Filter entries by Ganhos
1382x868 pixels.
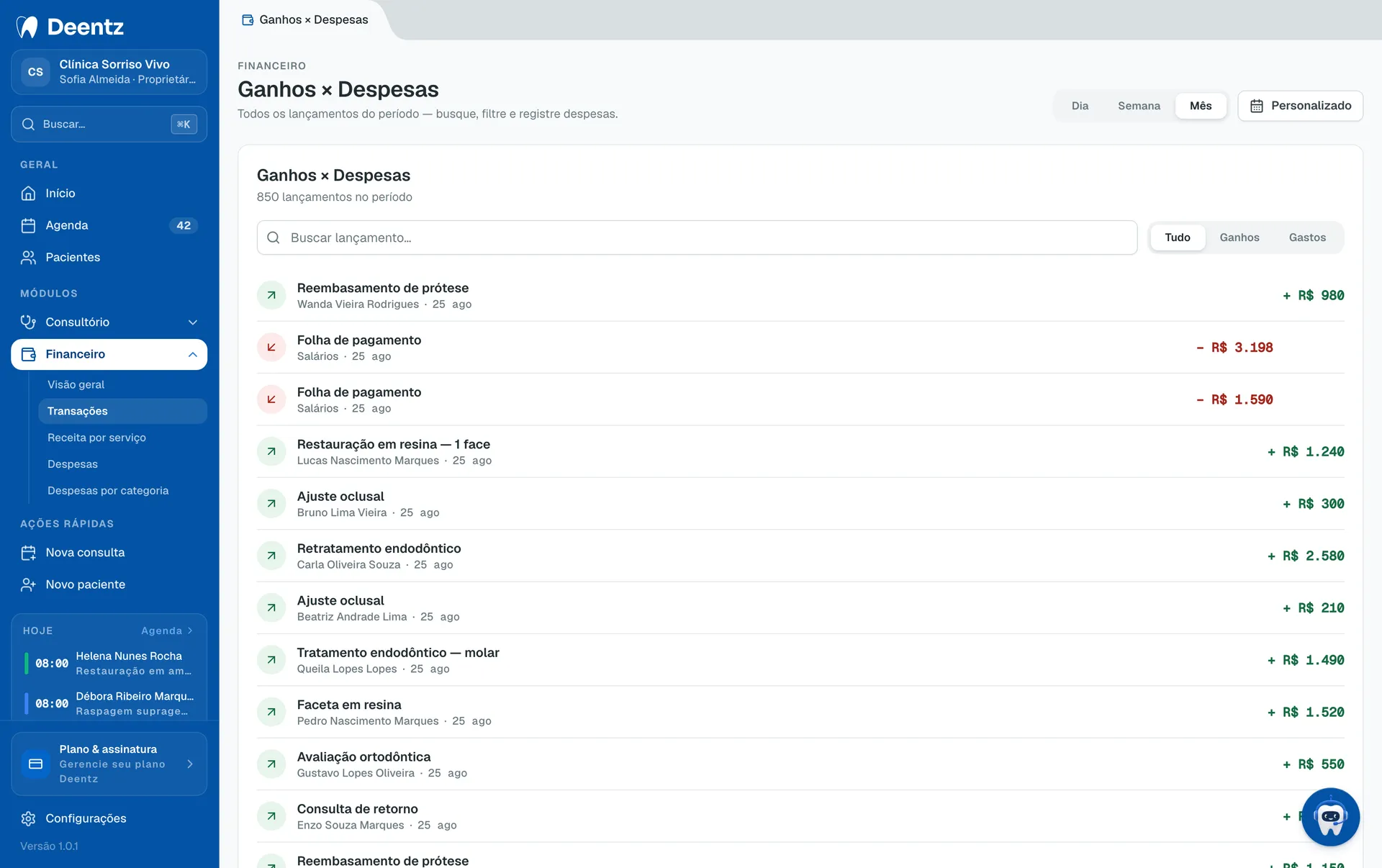[x=1239, y=238]
